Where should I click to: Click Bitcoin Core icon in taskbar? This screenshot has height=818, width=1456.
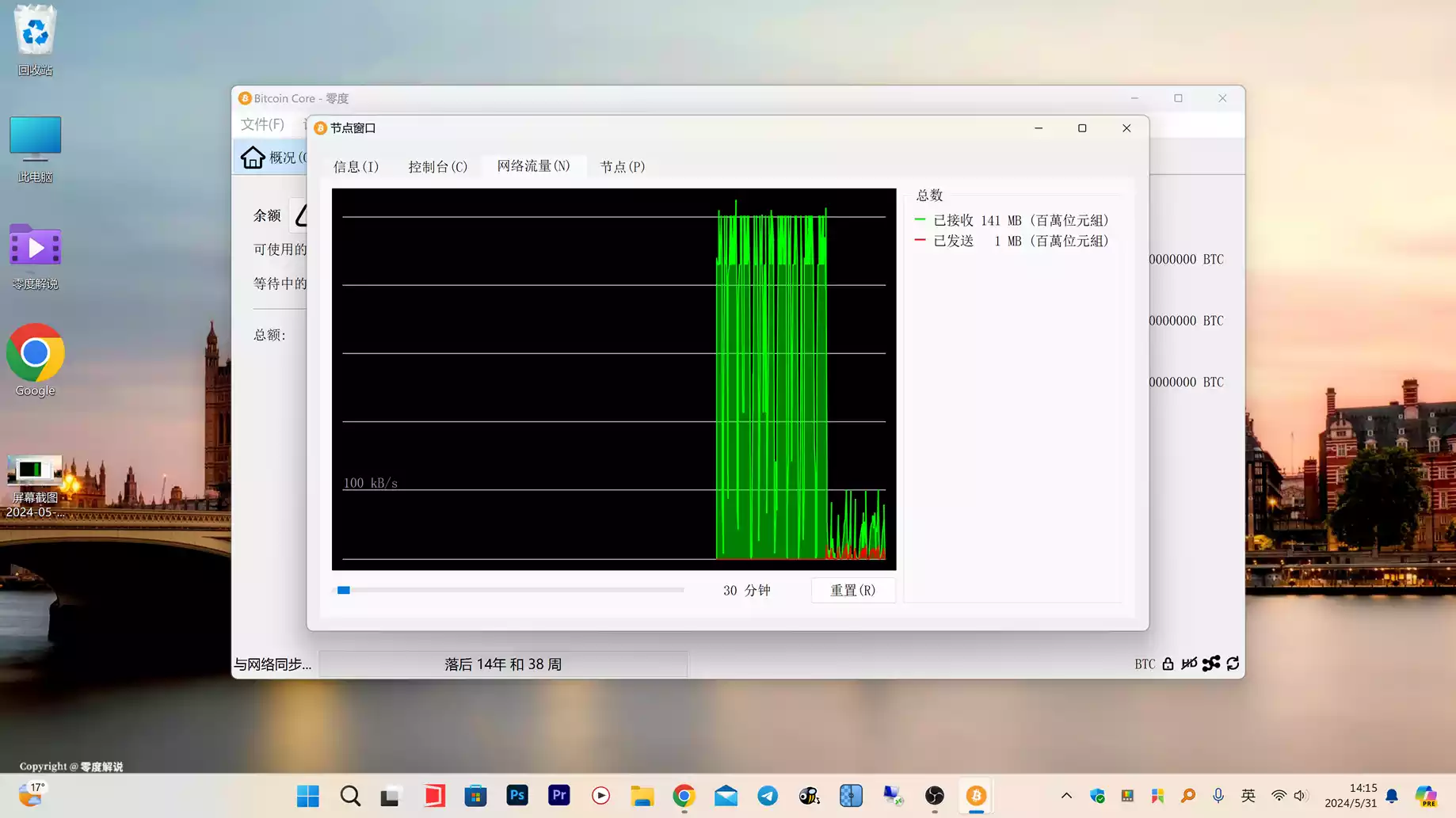(976, 796)
